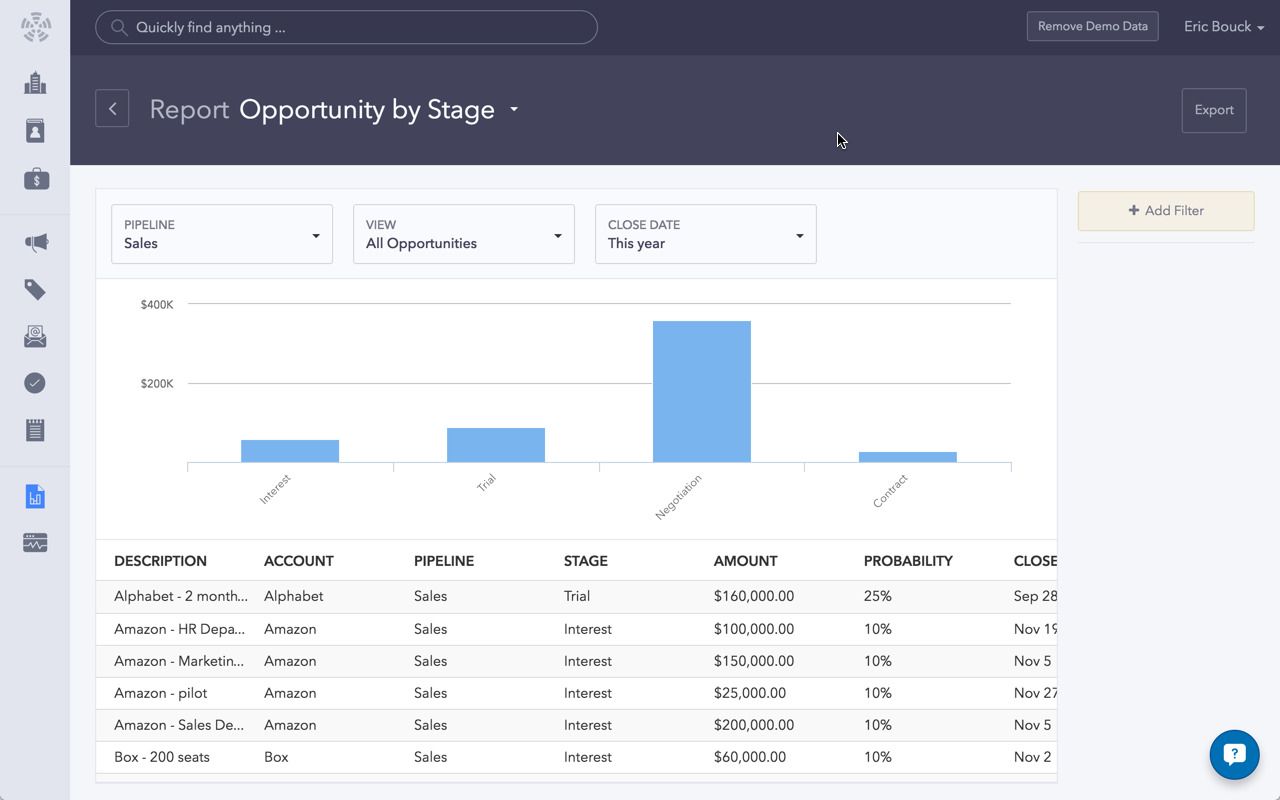Screen dimensions: 1280x800
Task: Open the Pipeline dropdown showing Sales
Action: tap(221, 234)
